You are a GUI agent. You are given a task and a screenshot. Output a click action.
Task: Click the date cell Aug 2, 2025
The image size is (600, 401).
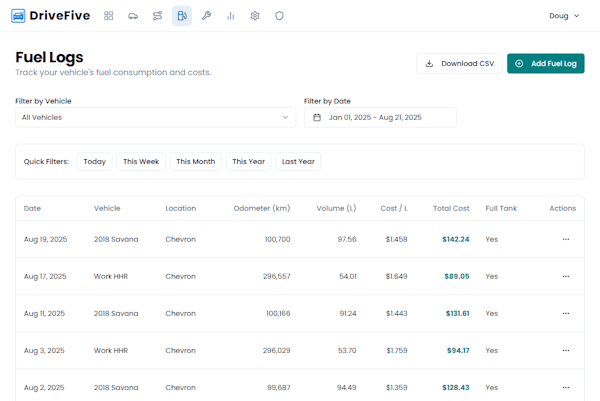[44, 388]
